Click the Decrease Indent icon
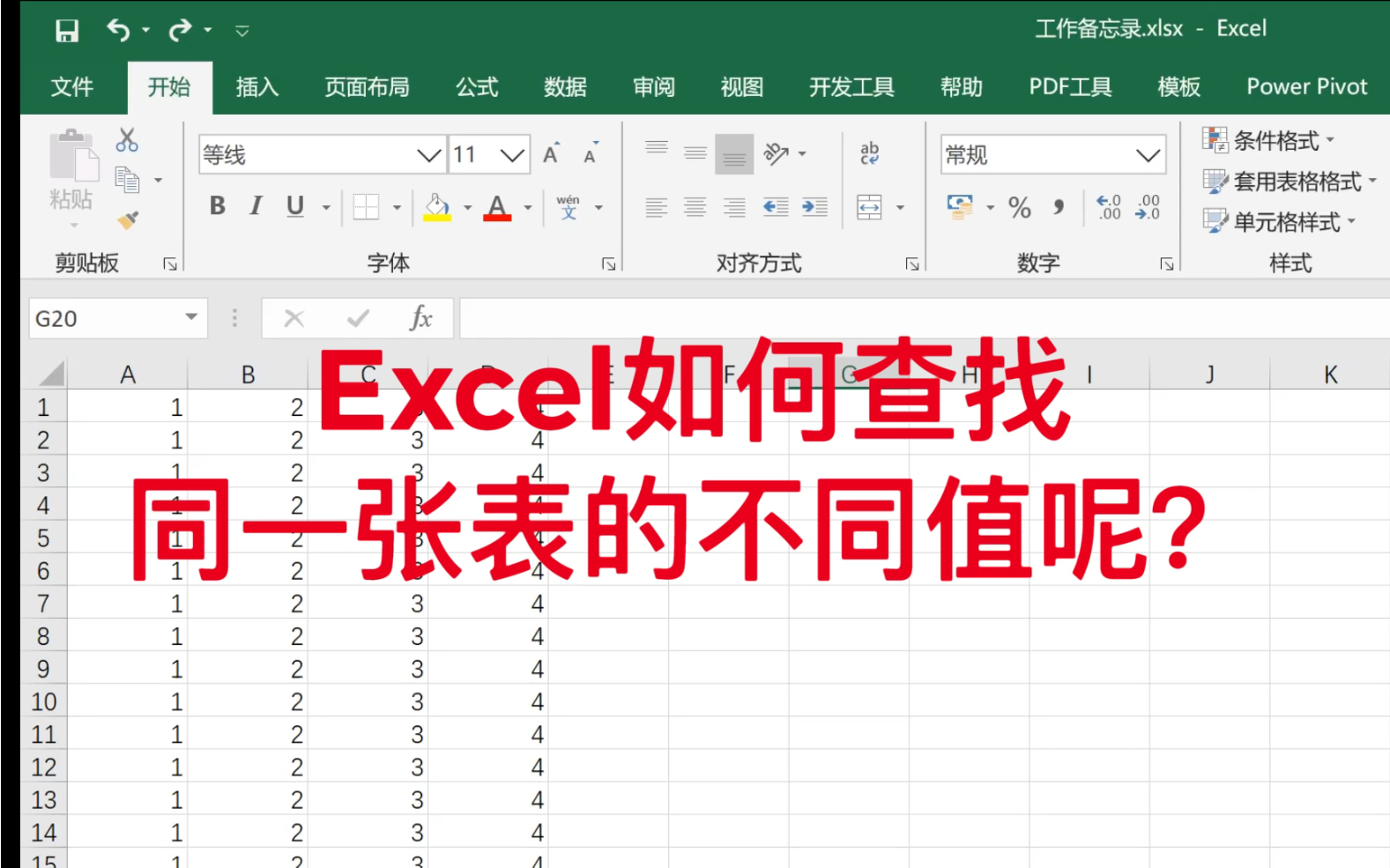 coord(776,207)
